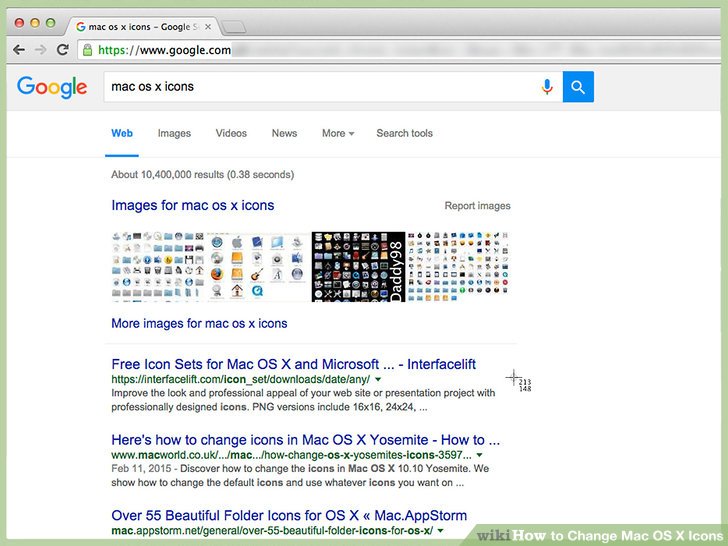728x546 pixels.
Task: Open a new browser tab
Action: [233, 26]
